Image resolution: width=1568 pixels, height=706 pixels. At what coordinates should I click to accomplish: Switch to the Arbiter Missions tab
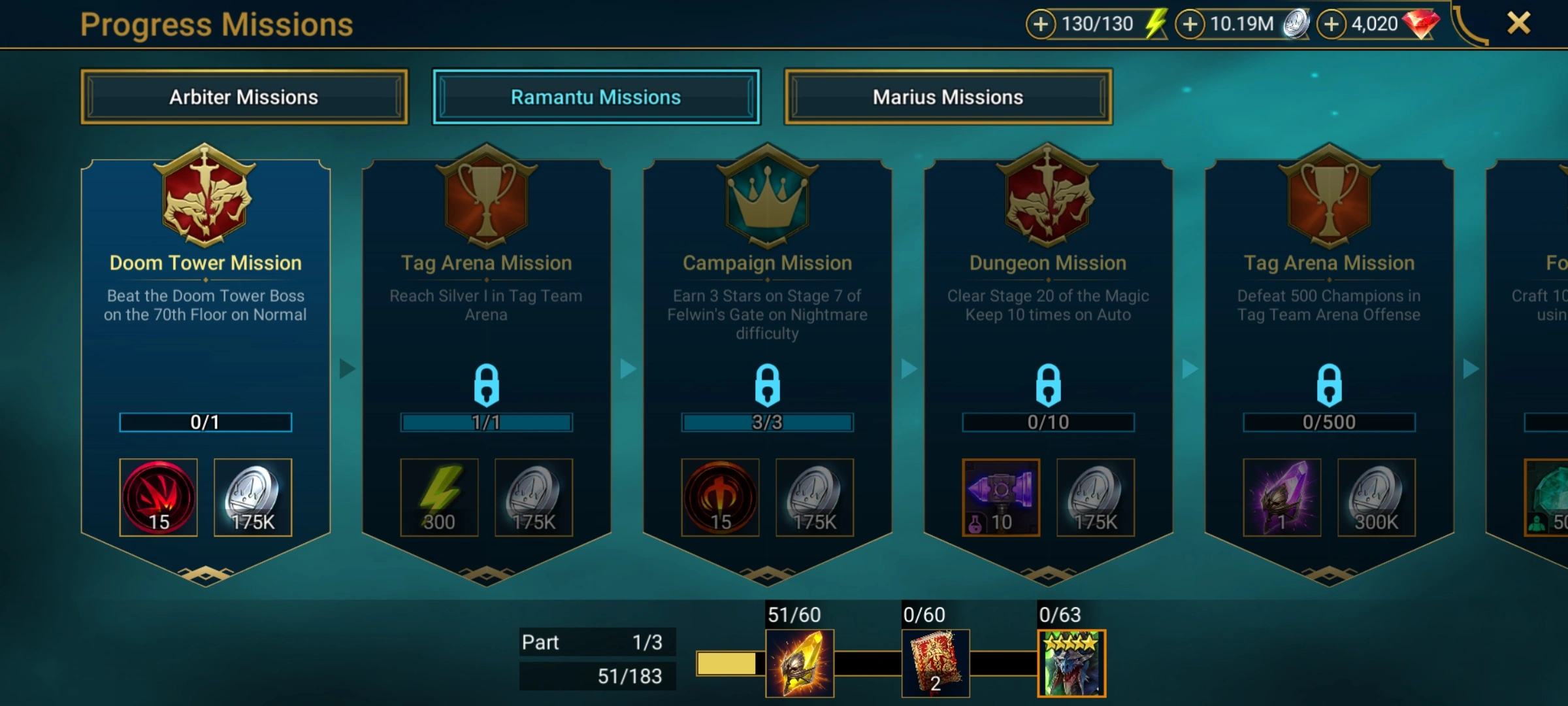click(x=244, y=97)
